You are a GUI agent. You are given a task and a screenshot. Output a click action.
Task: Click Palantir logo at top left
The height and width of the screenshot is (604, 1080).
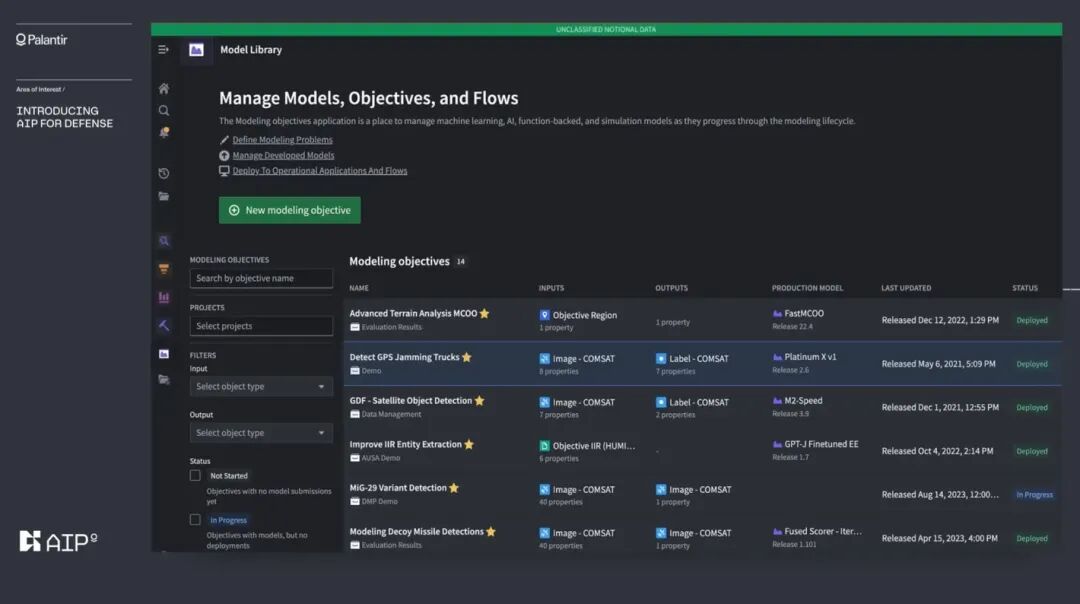point(41,40)
